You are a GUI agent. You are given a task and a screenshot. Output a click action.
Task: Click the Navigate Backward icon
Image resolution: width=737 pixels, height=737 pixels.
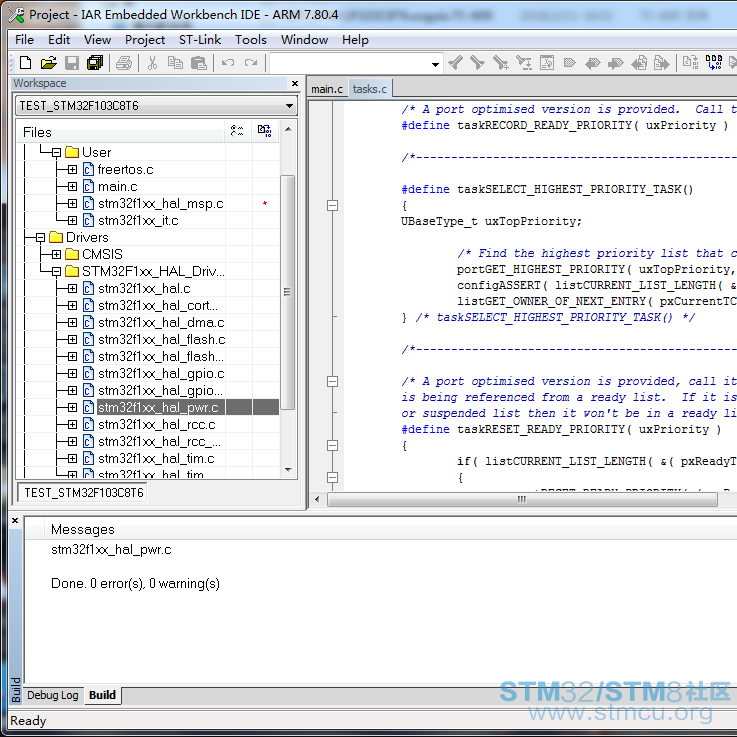pos(639,63)
